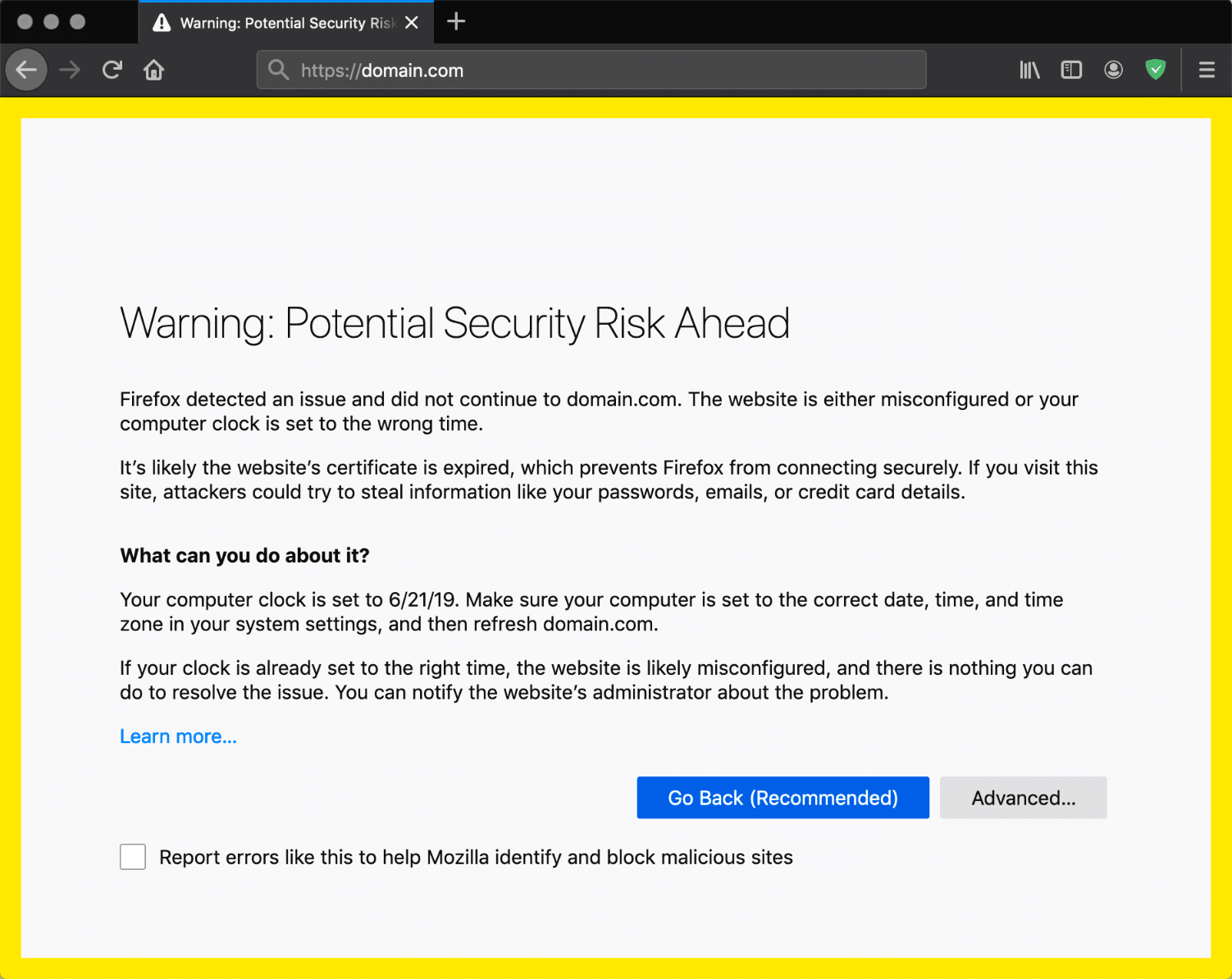Screen dimensions: 1232x979
Task: Click the forward navigation arrow
Action: [x=69, y=70]
